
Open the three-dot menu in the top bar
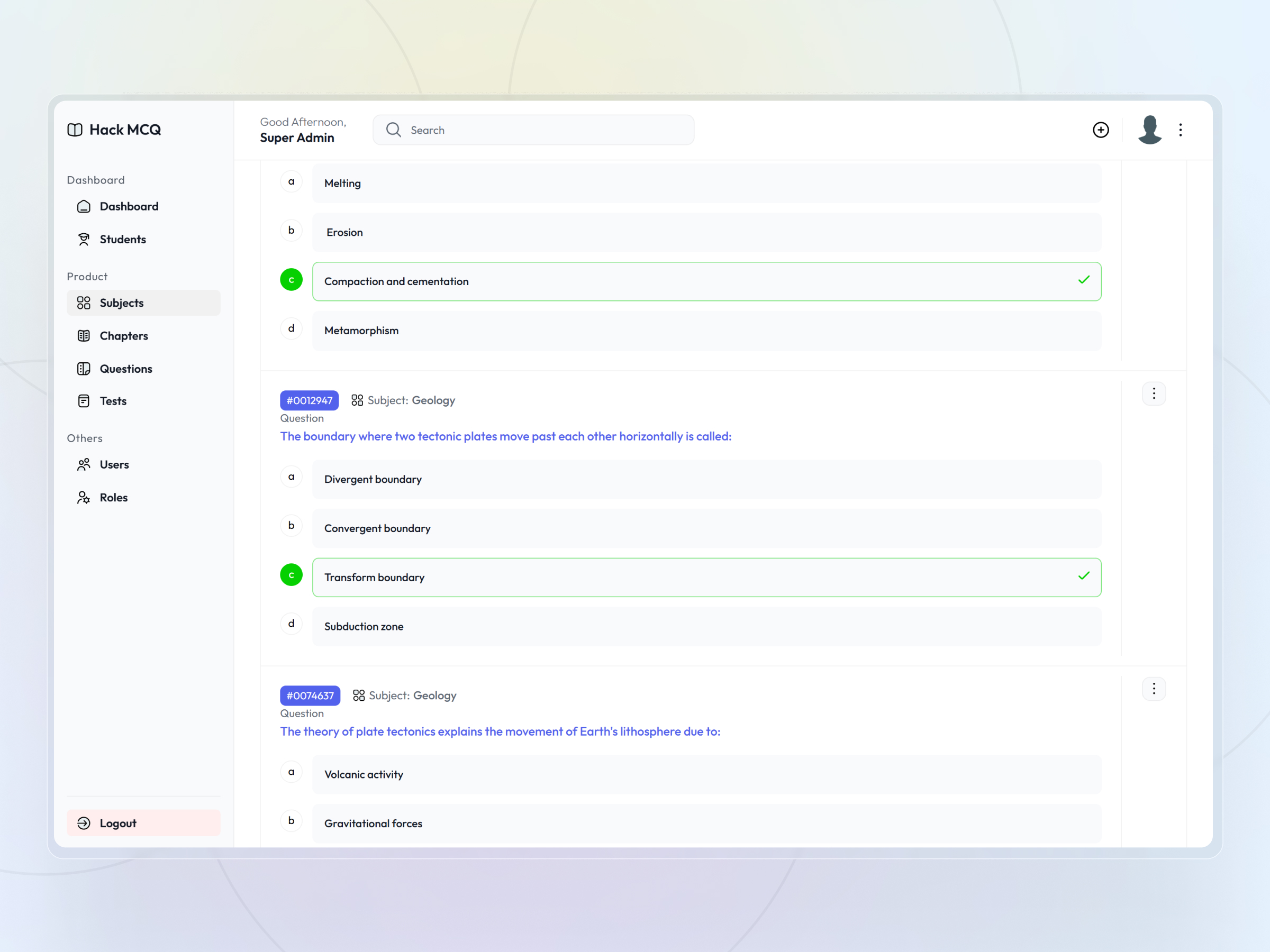pos(1181,130)
